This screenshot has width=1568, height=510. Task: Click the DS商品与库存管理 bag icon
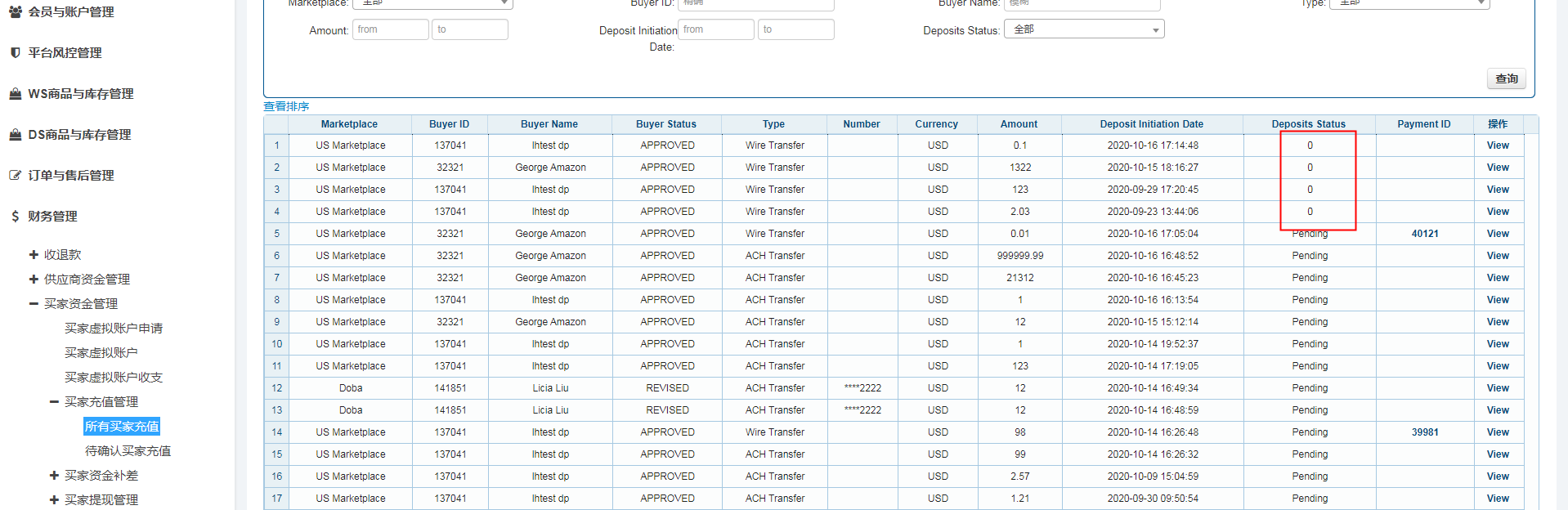tap(15, 135)
